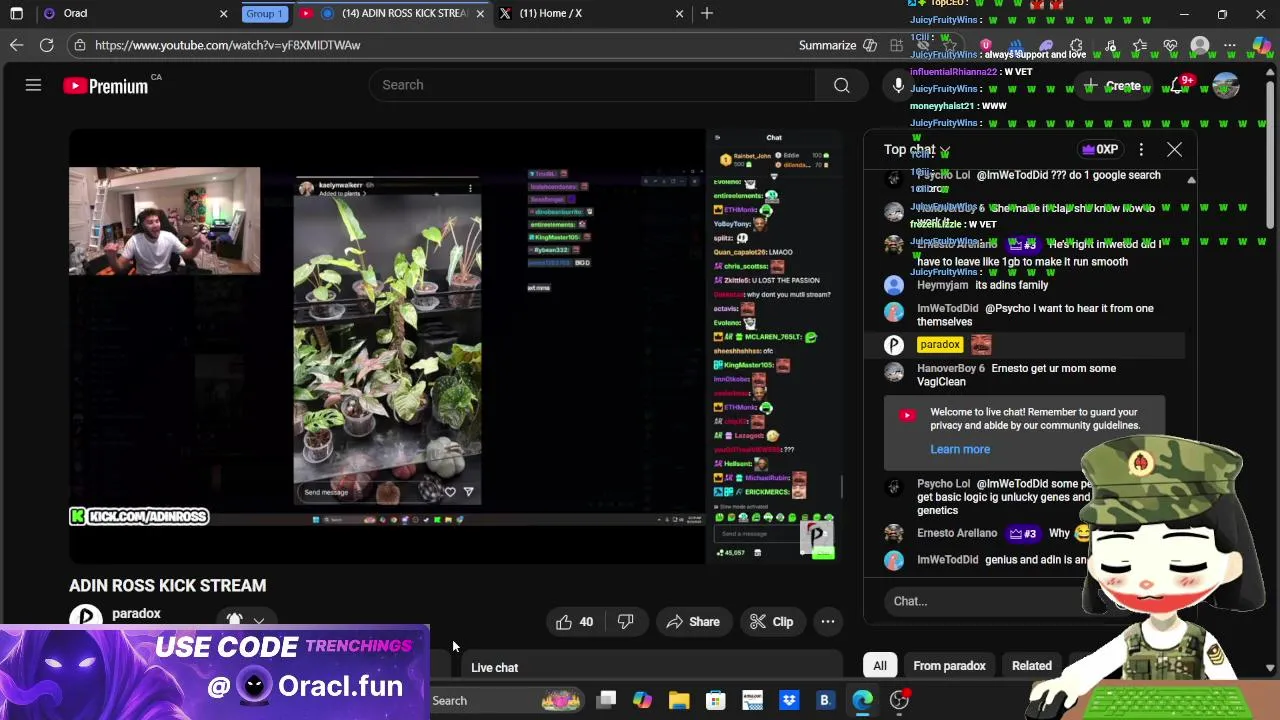Open Task View on taskbar

click(x=606, y=701)
